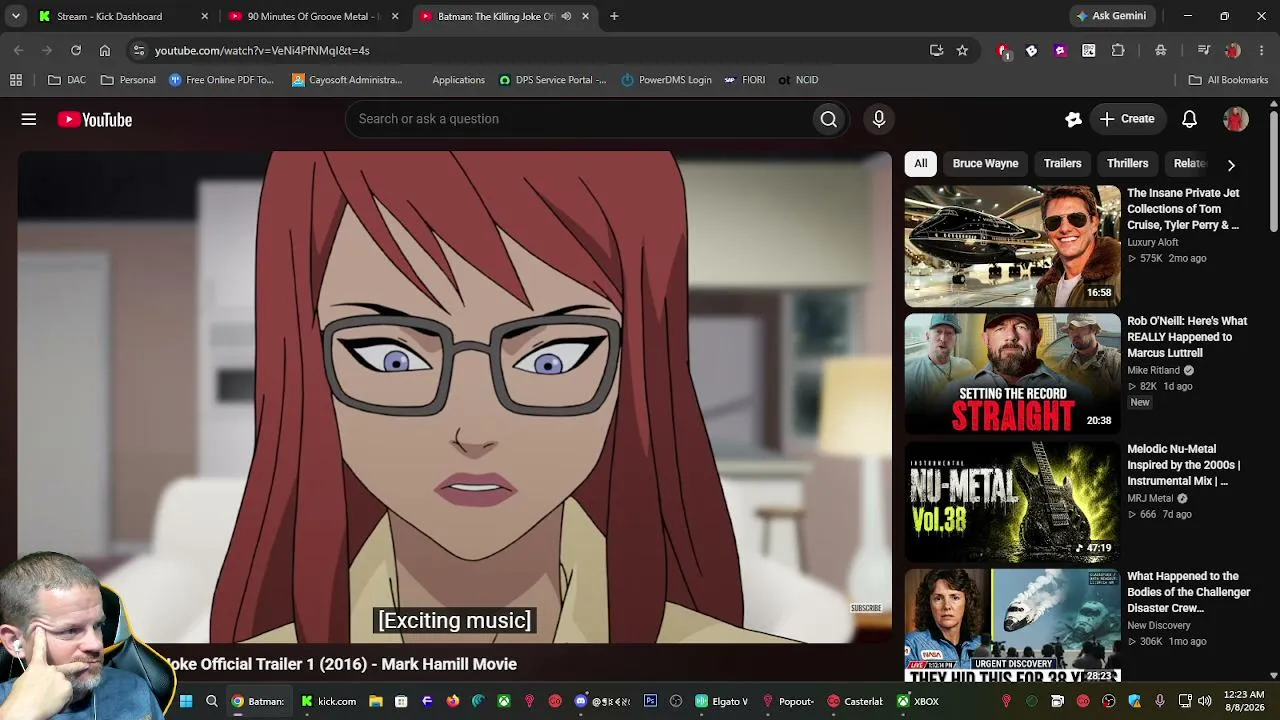Image resolution: width=1280 pixels, height=720 pixels.
Task: Visit the Mike Ritland channel
Action: 1154,370
